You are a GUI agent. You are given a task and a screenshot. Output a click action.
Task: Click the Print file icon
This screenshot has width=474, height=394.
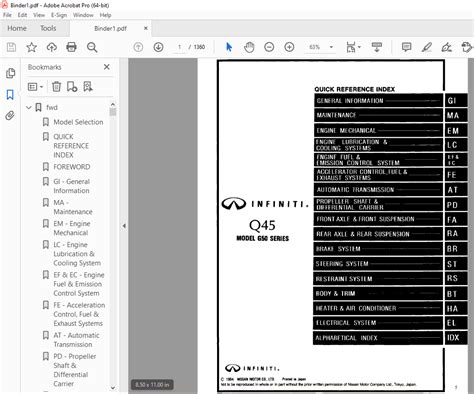pyautogui.click(x=71, y=47)
